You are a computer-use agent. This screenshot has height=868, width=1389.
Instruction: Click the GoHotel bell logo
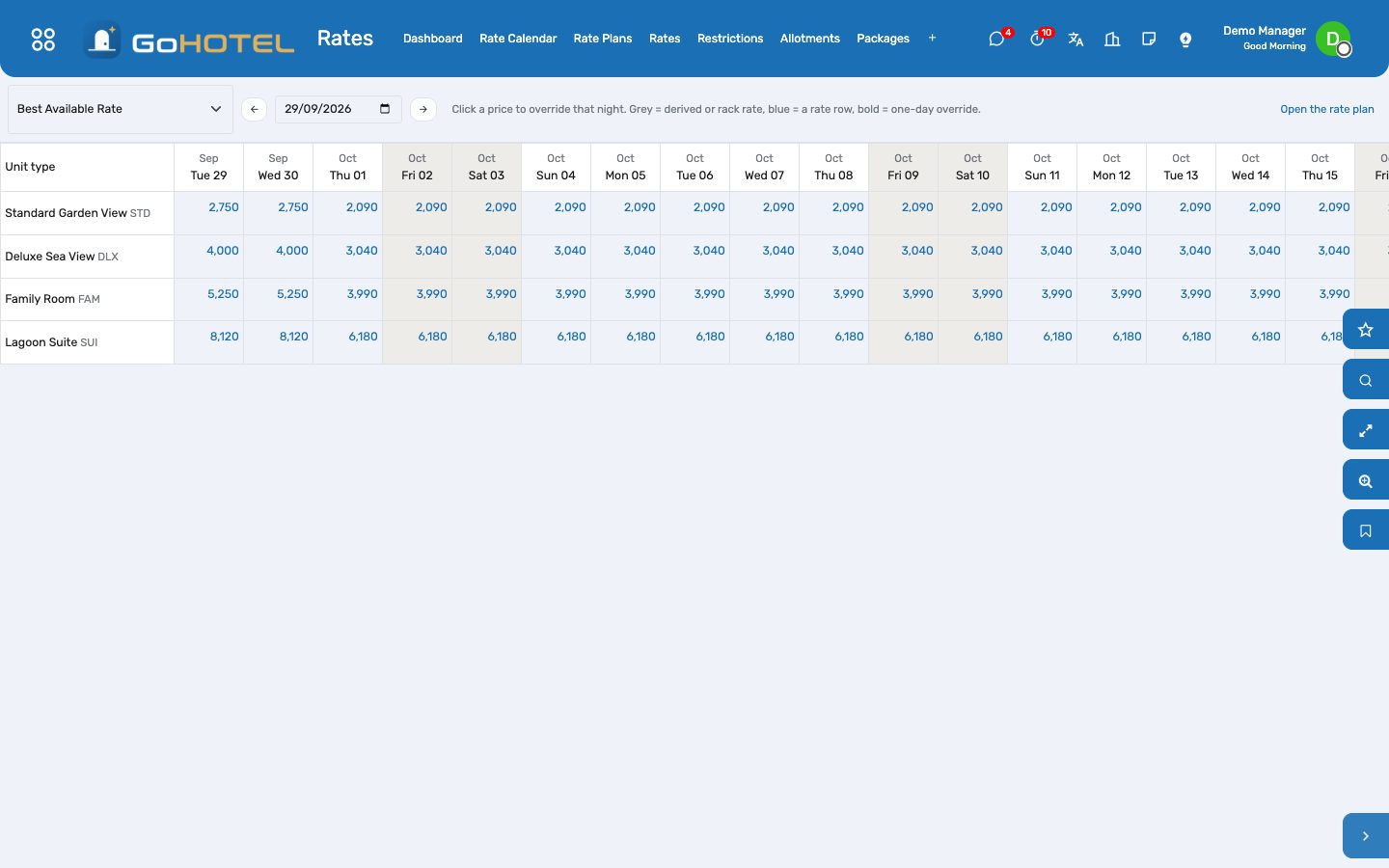(102, 40)
